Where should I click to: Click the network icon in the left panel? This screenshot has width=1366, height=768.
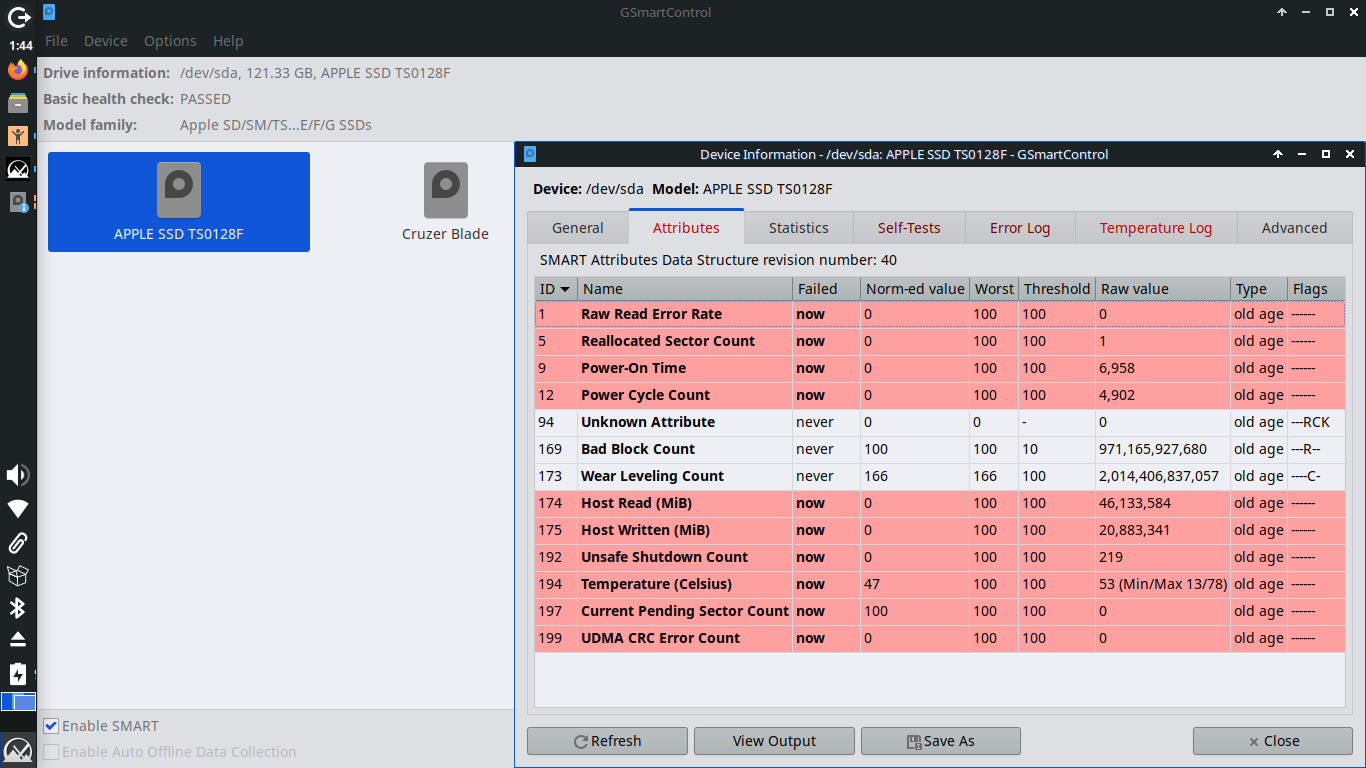coord(17,508)
